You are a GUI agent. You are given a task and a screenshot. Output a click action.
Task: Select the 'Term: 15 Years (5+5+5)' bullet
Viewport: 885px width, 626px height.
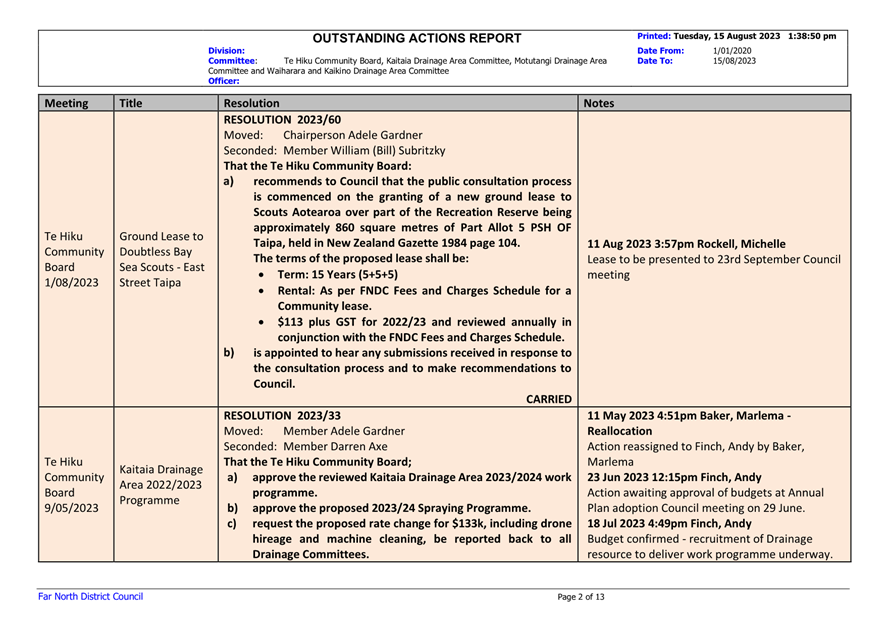click(338, 274)
